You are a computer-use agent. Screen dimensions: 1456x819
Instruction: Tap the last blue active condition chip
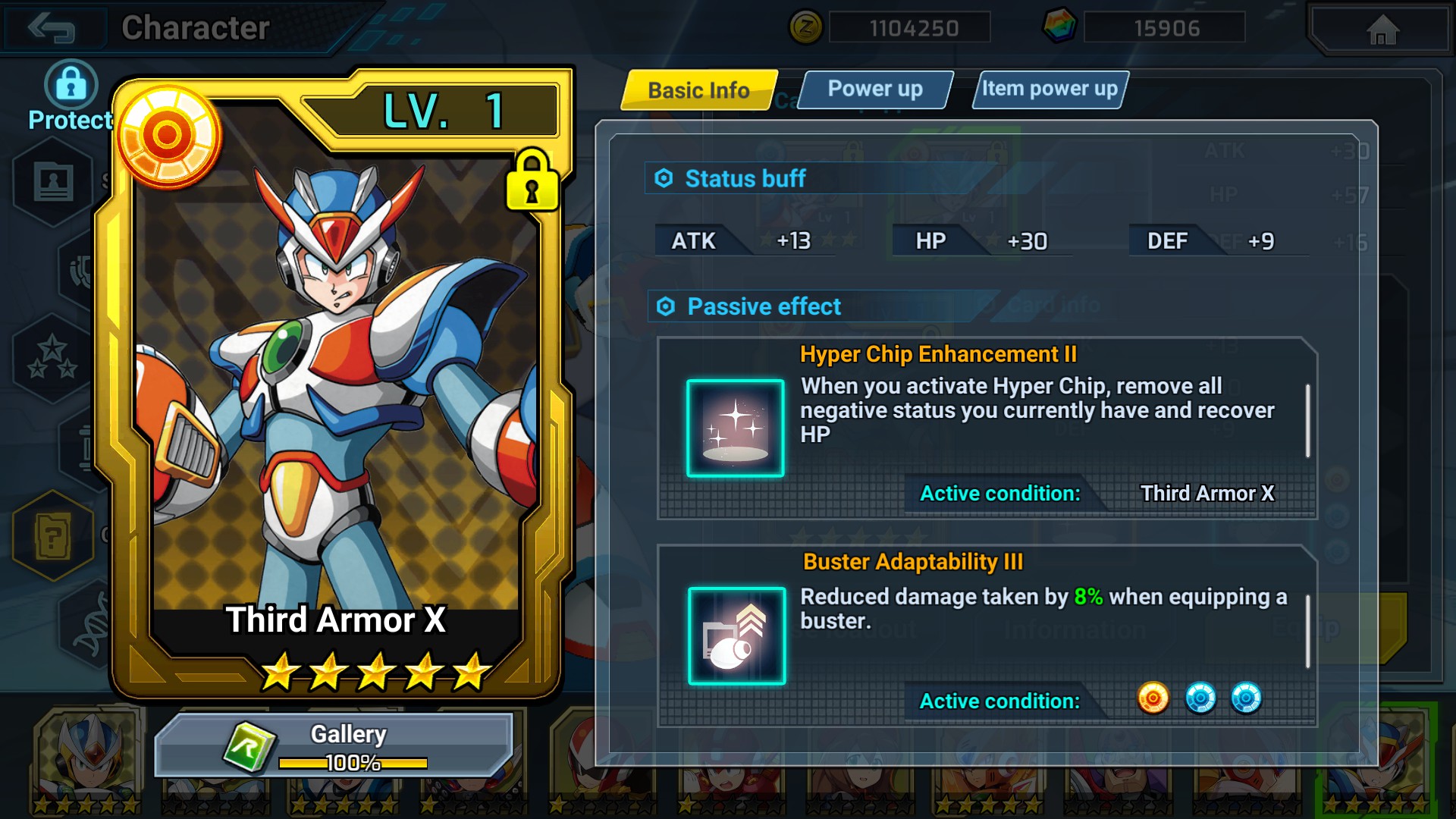click(x=1246, y=698)
